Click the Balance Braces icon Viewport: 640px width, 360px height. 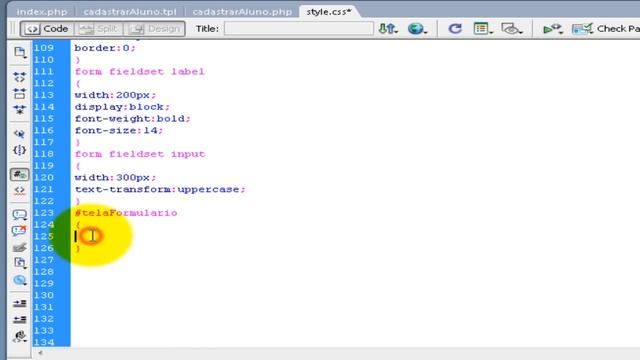(x=19, y=150)
